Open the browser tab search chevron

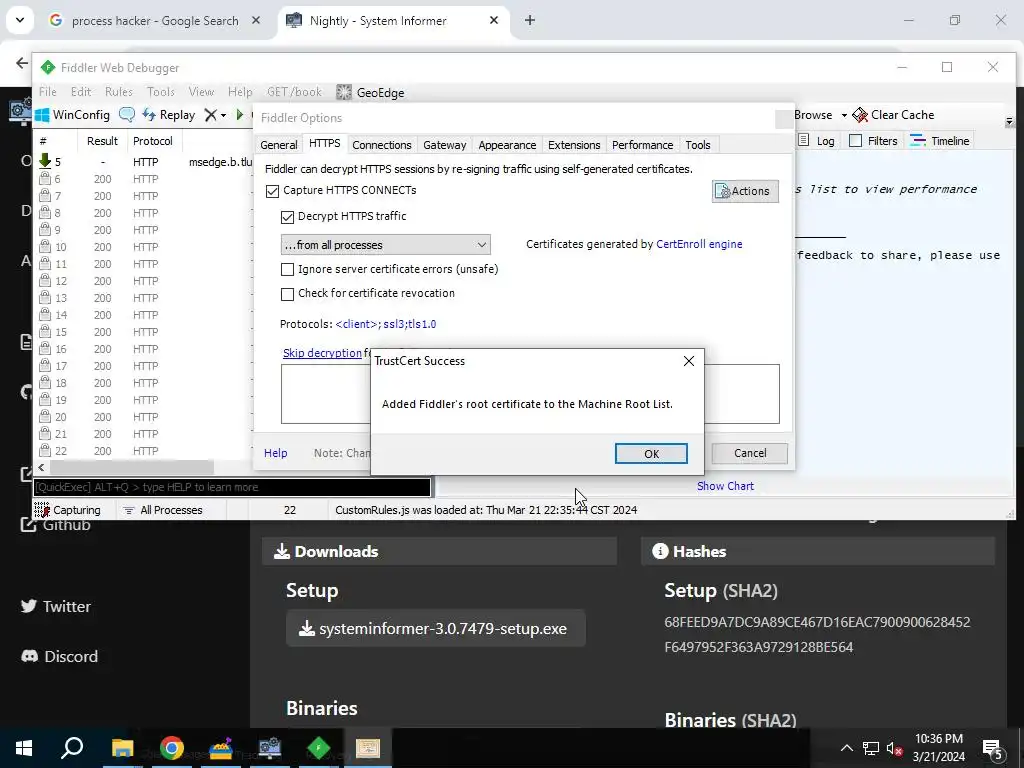(x=20, y=20)
